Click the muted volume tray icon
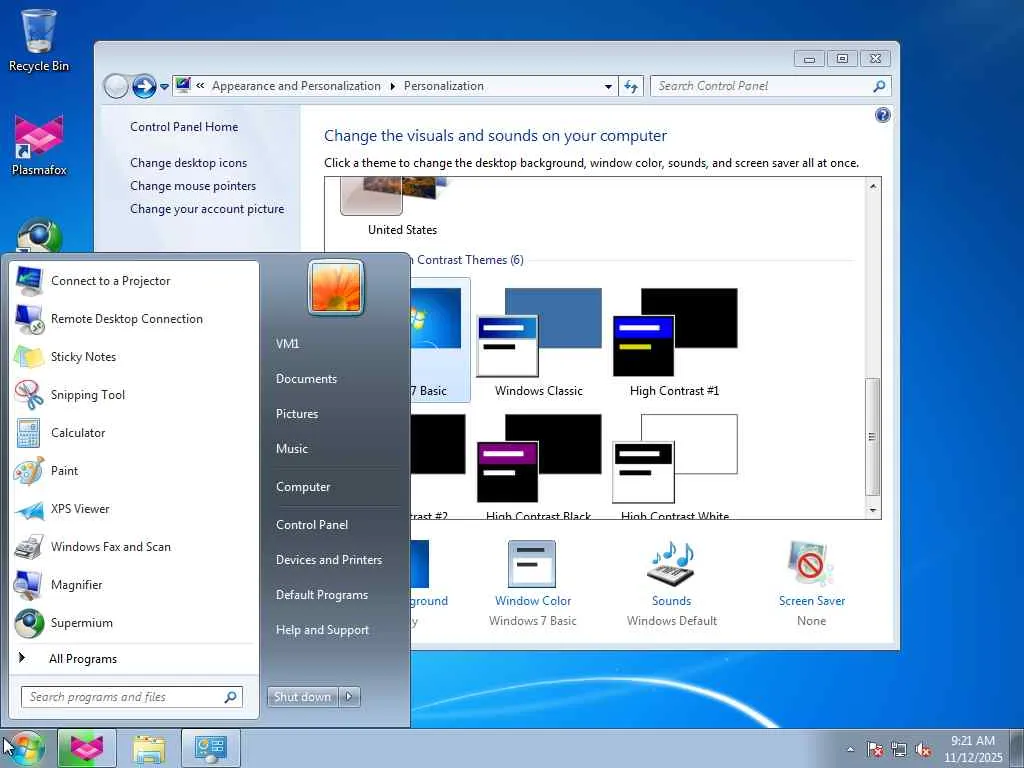This screenshot has width=1024, height=768. 923,749
